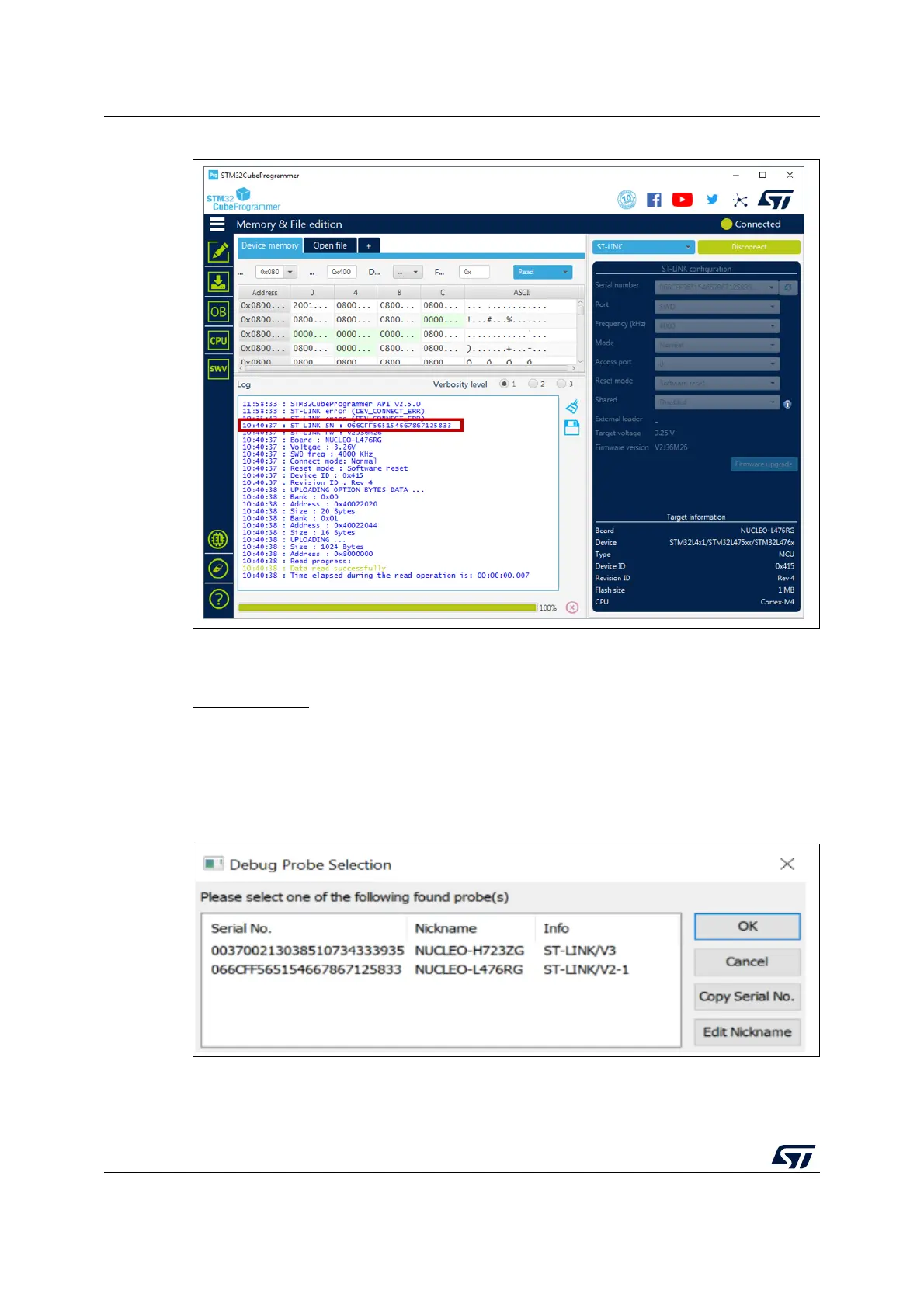Open the CPU panel icon

[219, 340]
